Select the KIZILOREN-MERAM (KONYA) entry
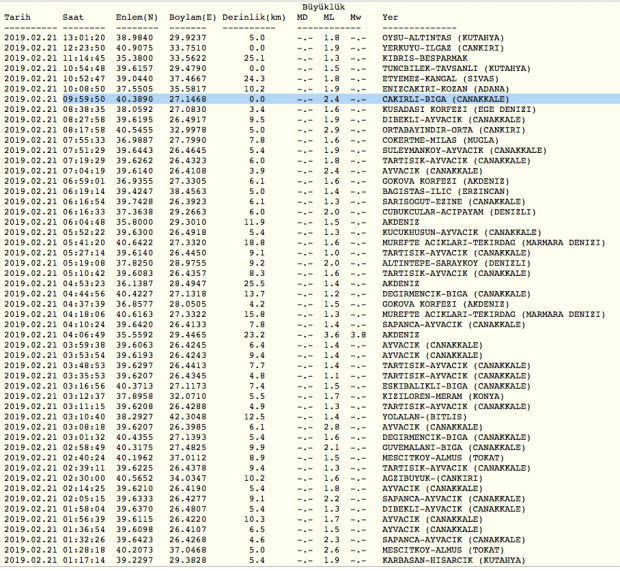Viewport: 620px width, 571px height. click(x=439, y=396)
